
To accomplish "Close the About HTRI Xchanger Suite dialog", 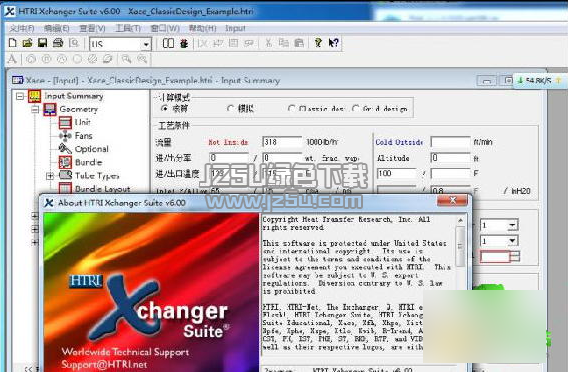I will click(452, 200).
